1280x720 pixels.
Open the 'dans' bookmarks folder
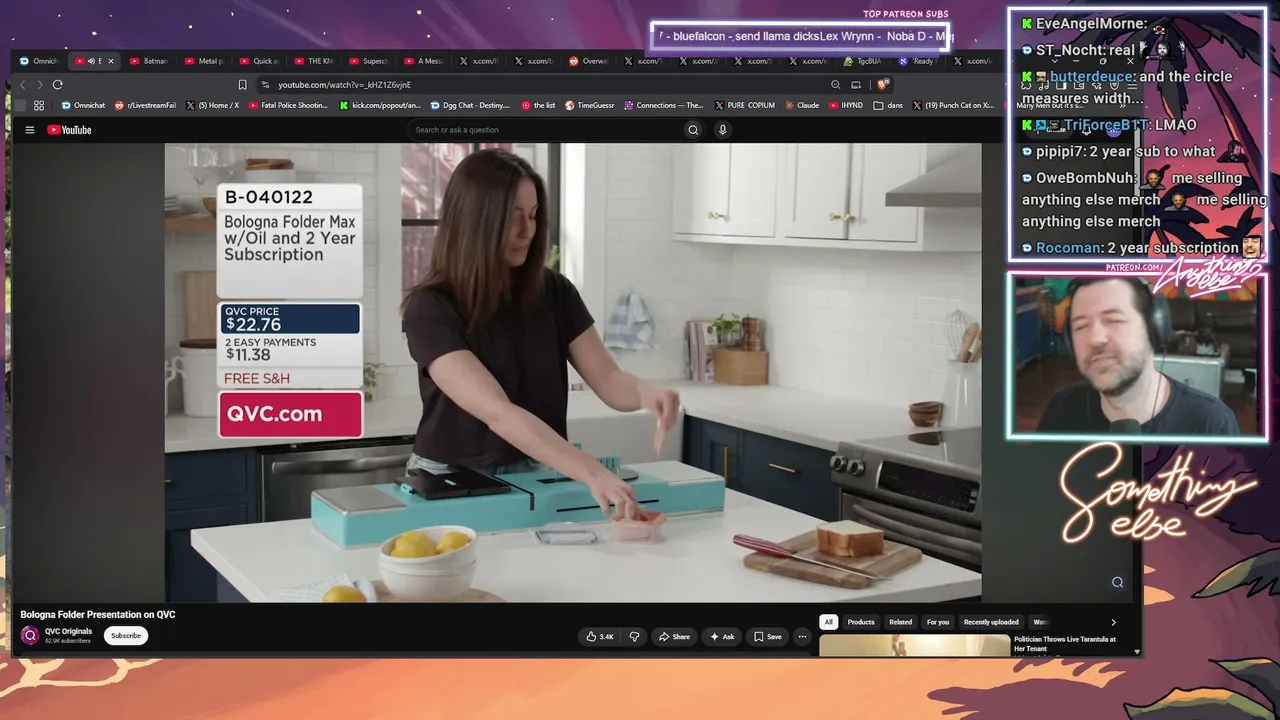(x=889, y=105)
